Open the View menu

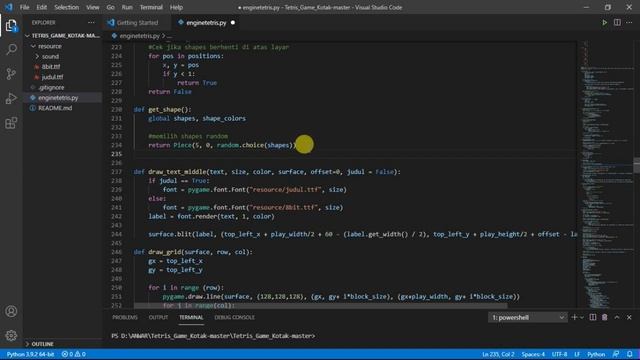[x=93, y=7]
